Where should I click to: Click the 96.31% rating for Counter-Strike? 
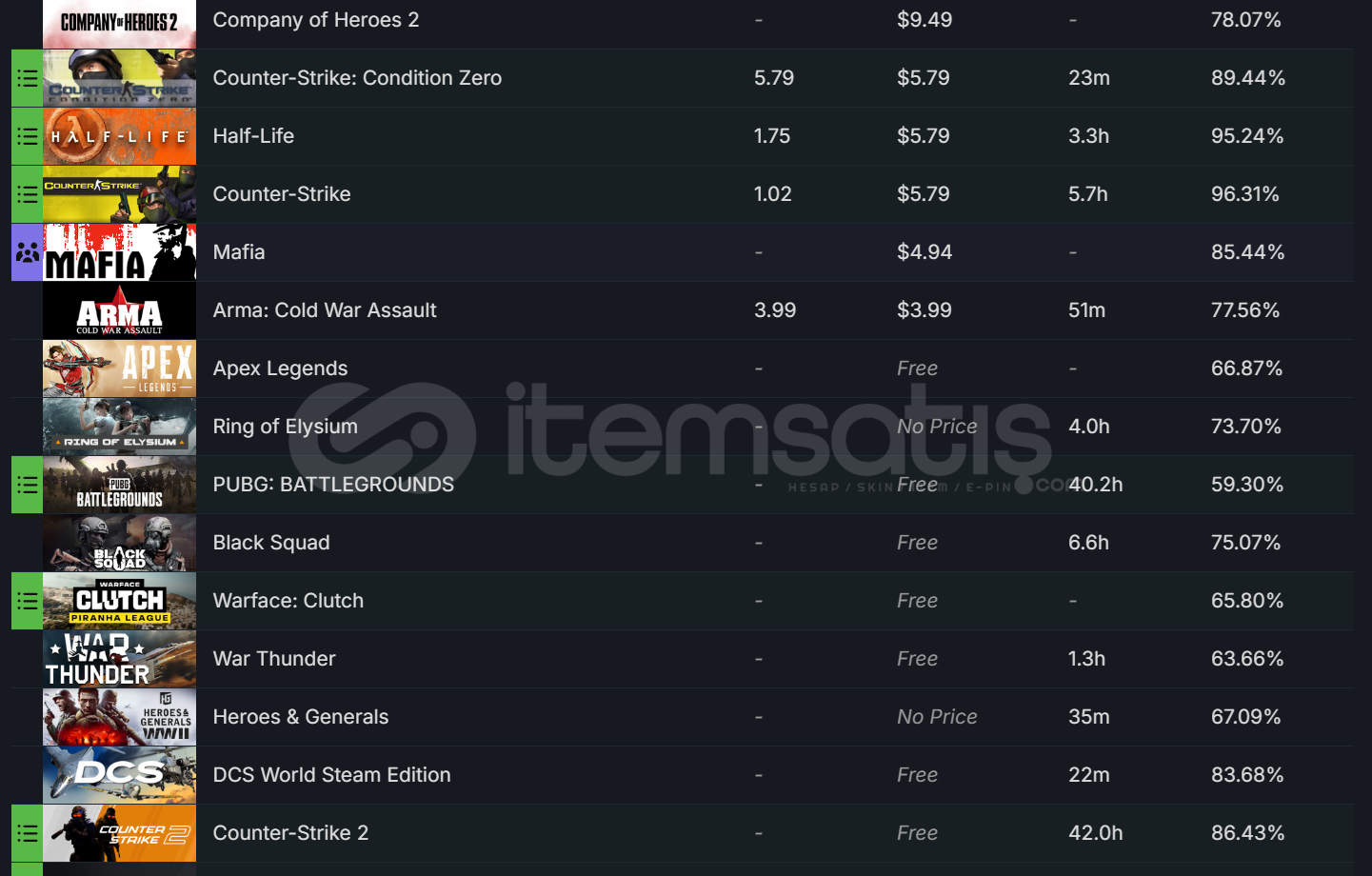1245,194
